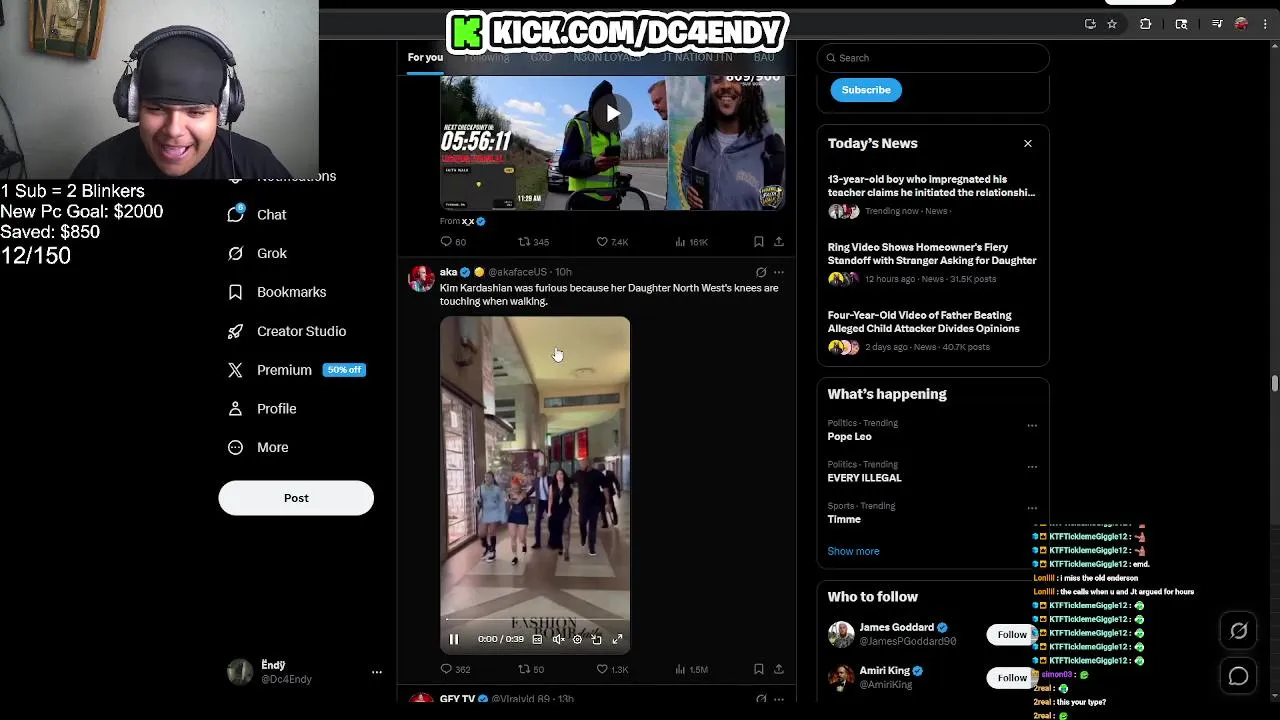
Task: Play the top video in the feed
Action: coord(612,113)
